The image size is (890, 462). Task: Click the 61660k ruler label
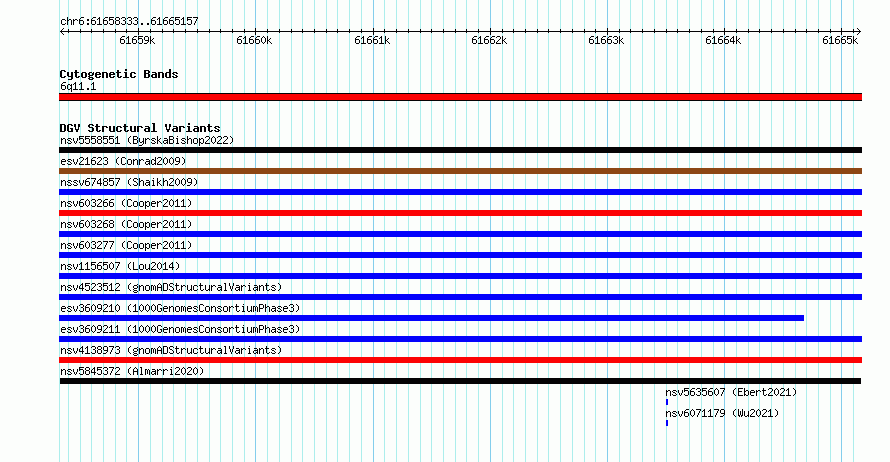coord(254,40)
